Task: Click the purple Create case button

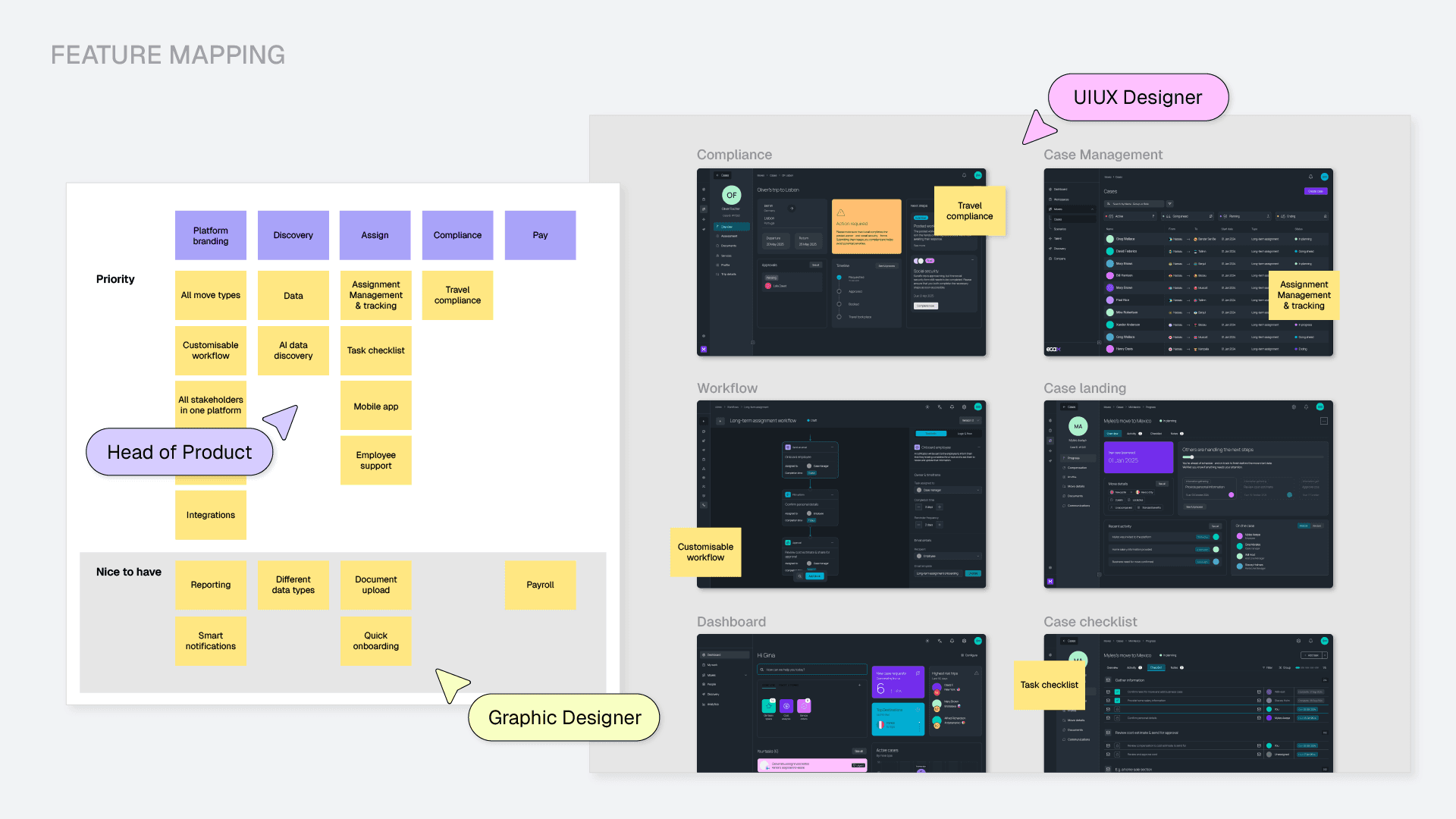Action: [1316, 191]
